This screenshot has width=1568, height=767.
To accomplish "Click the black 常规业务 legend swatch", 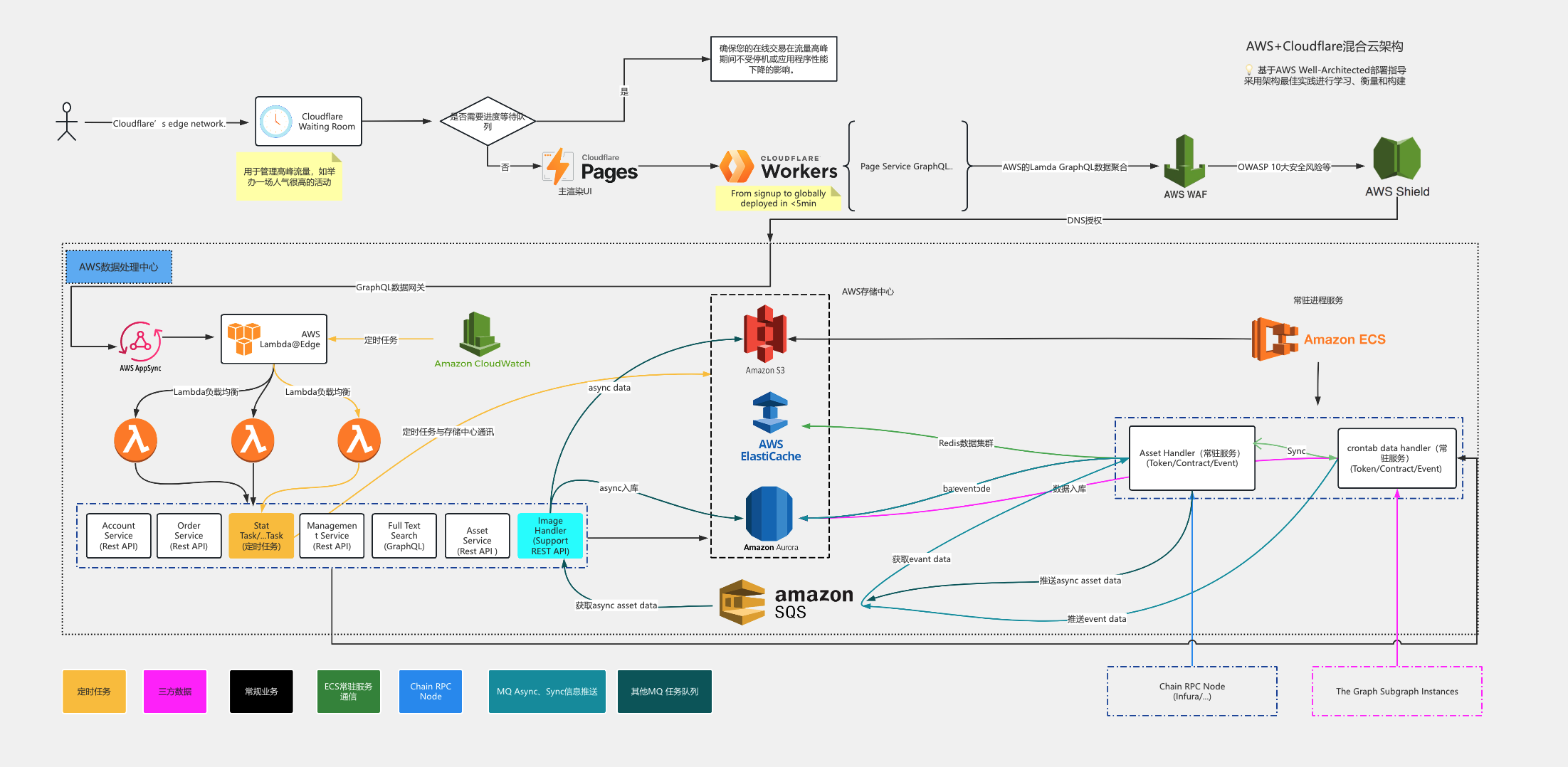I will tap(261, 691).
